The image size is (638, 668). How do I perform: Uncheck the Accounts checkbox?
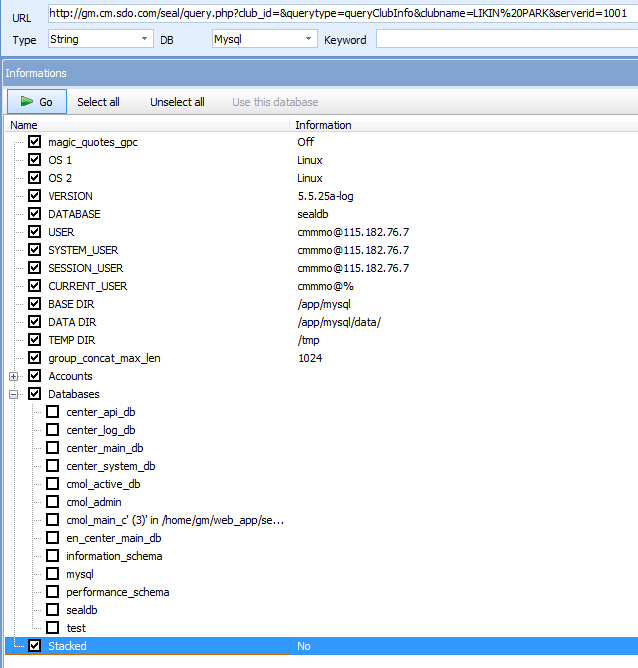(34, 376)
